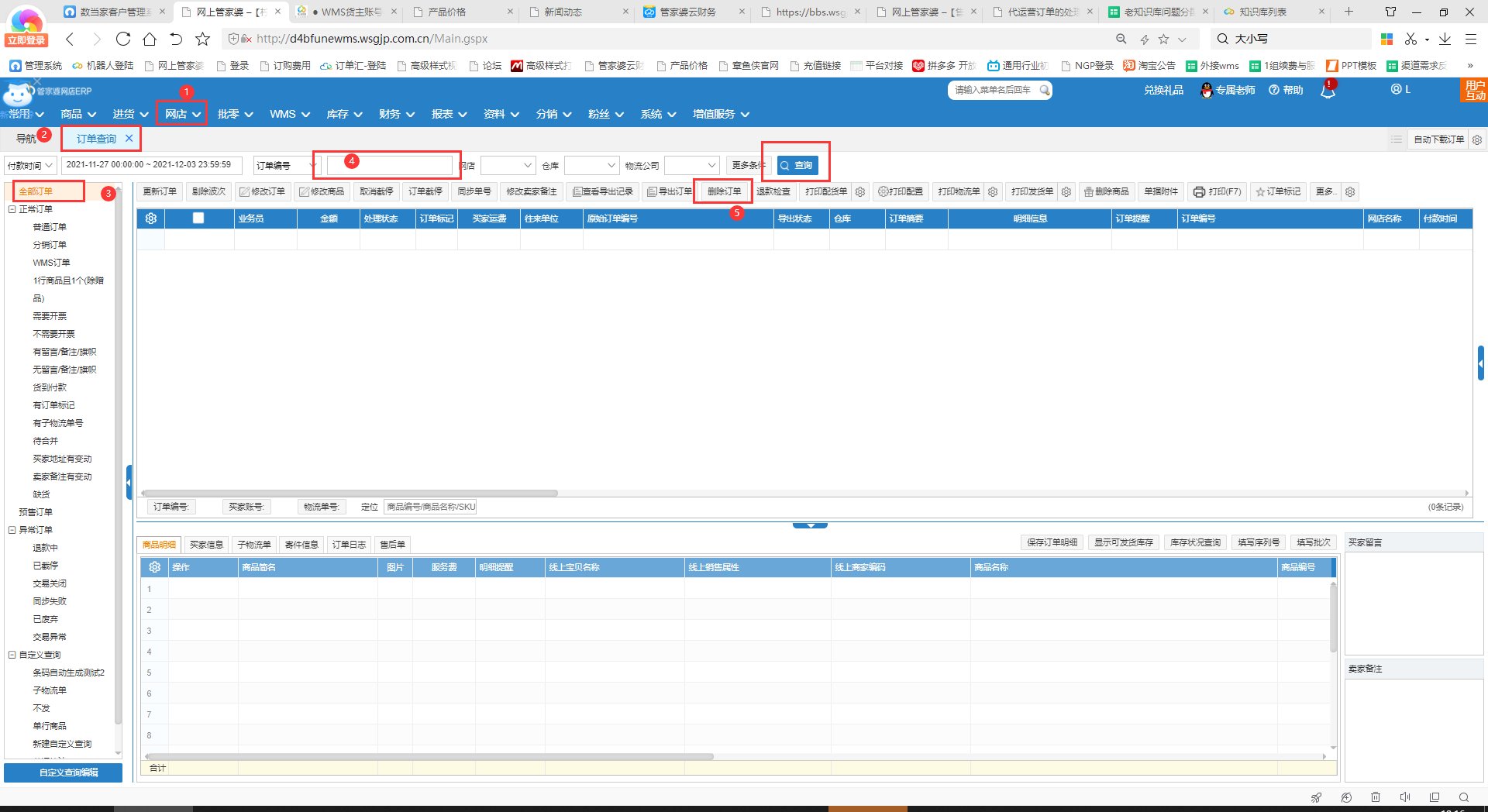Open settings gear next to 打印配货单
The width and height of the screenshot is (1488, 812).
point(859,191)
